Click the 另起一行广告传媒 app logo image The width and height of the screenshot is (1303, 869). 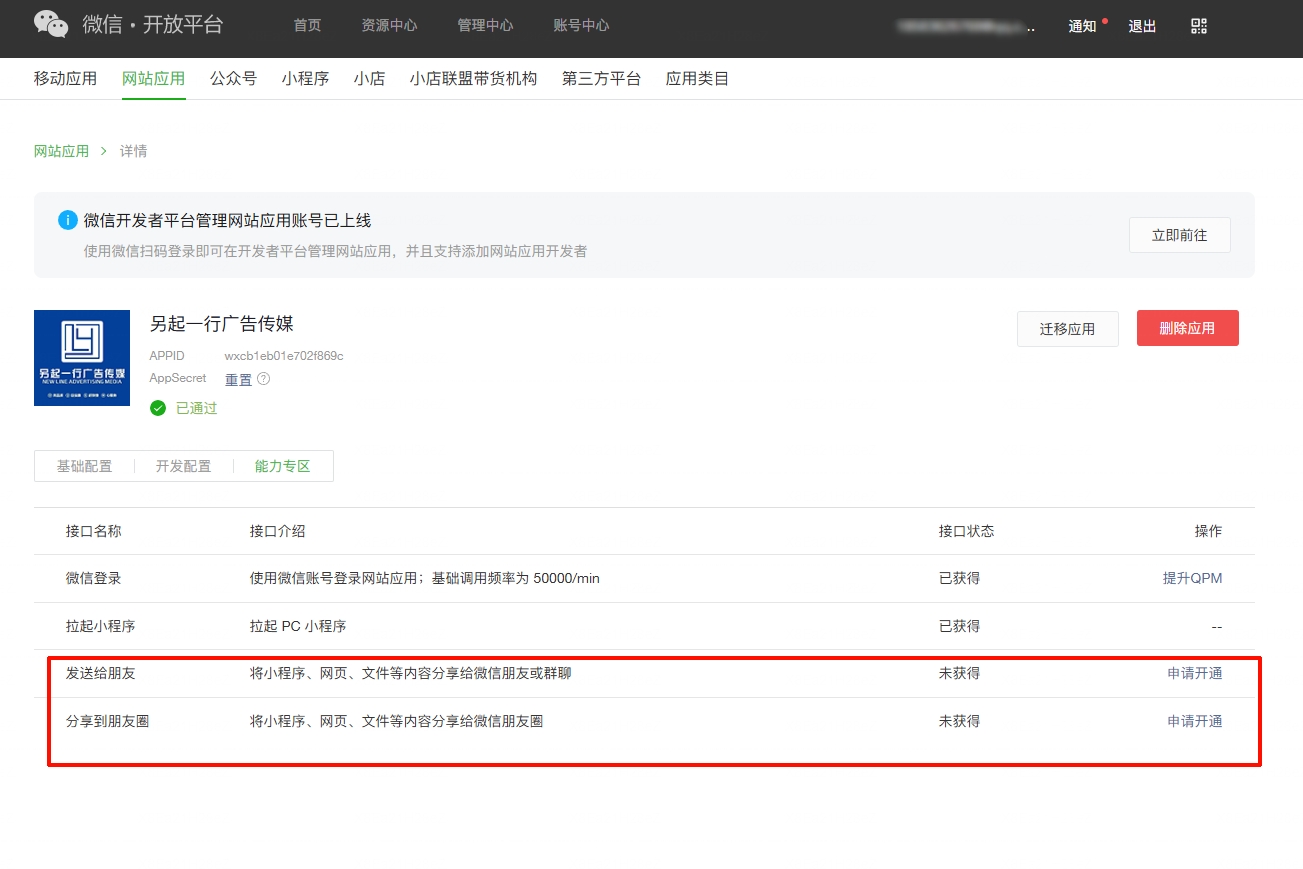tap(81, 357)
